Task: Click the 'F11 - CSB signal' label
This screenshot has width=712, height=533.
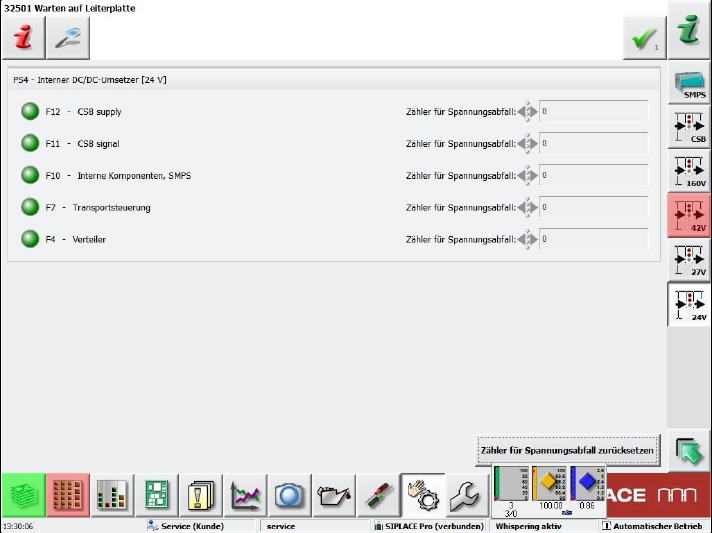Action: click(83, 143)
